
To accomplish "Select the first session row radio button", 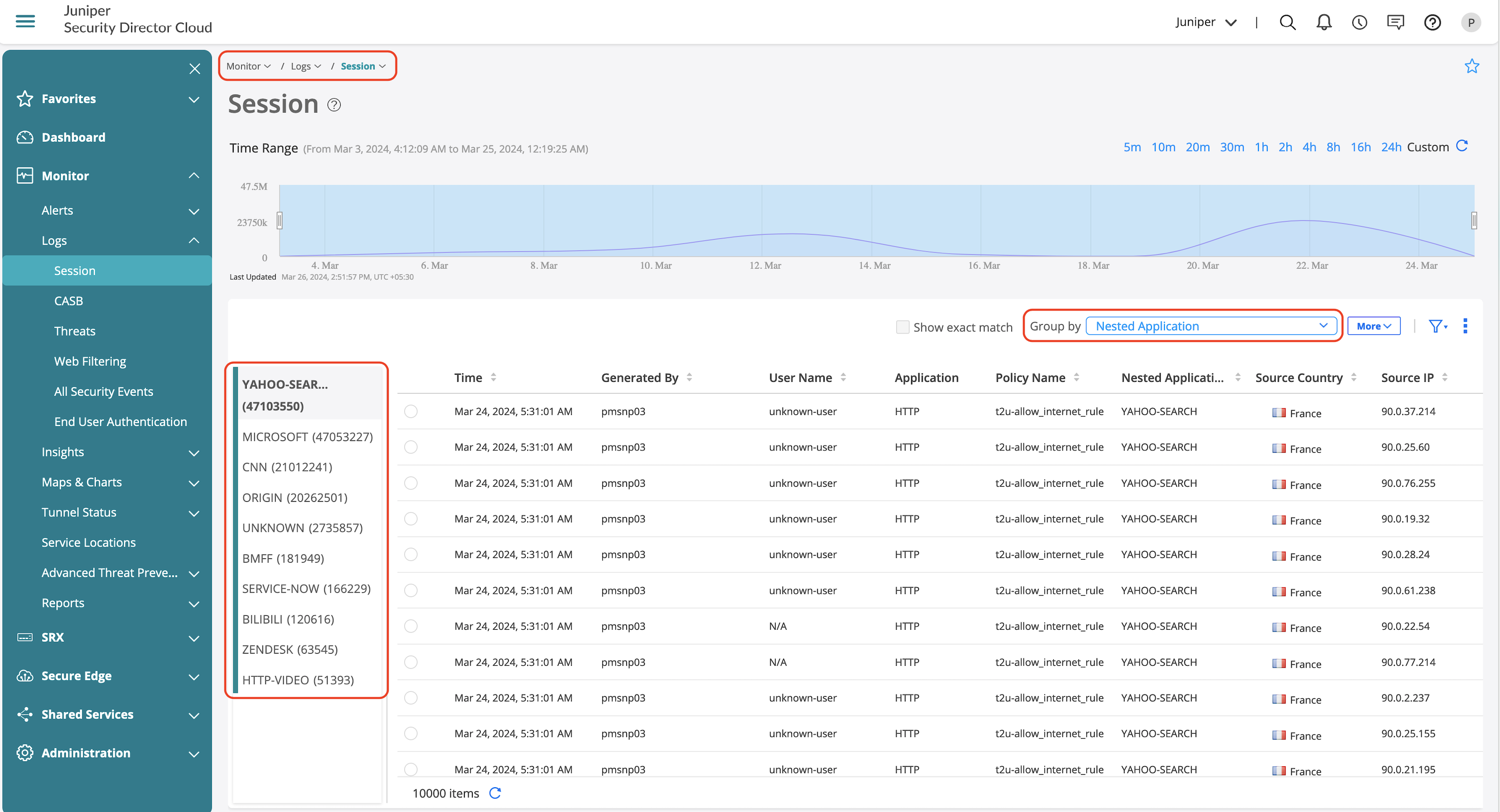I will tap(411, 412).
